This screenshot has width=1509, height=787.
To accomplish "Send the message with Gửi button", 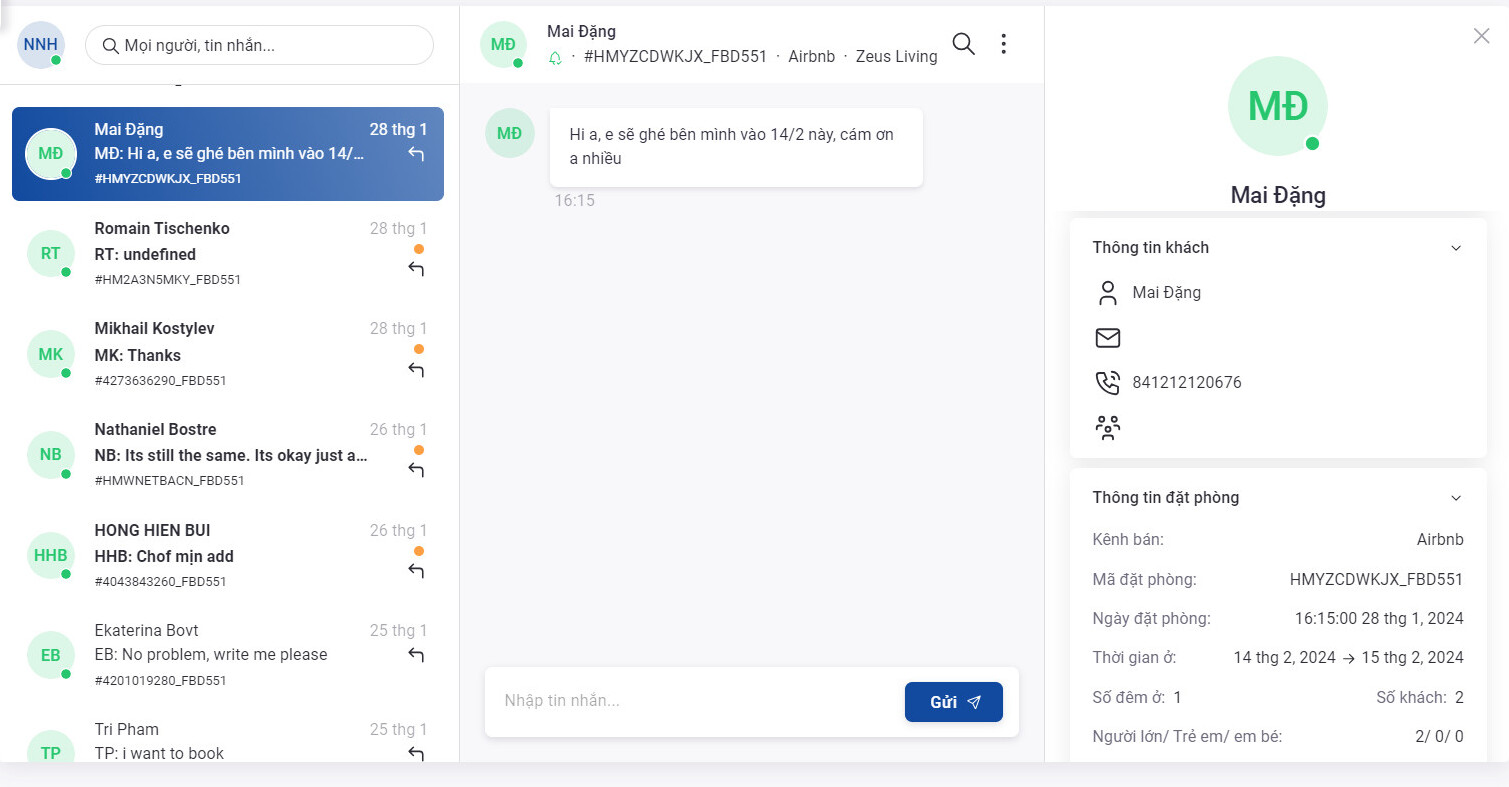I will pos(953,702).
